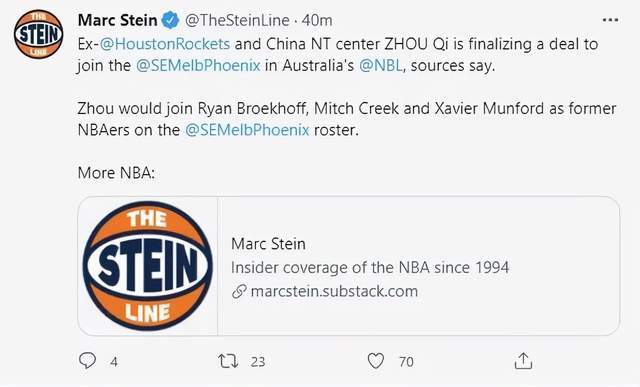Open the share tweet icon
640x387 pixels.
pyautogui.click(x=523, y=361)
